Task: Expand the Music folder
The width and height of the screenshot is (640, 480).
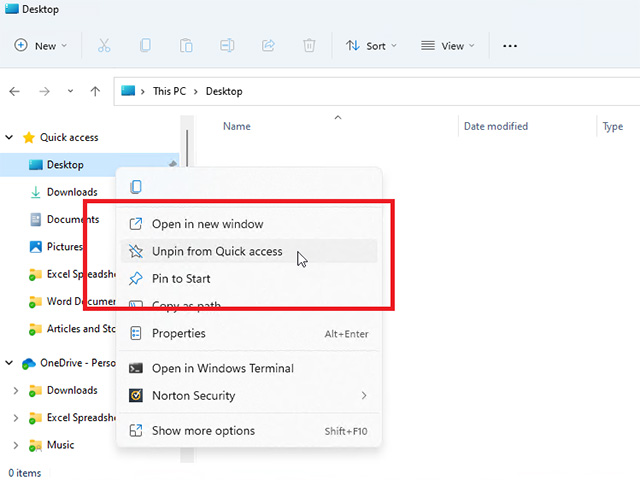Action: pos(16,445)
